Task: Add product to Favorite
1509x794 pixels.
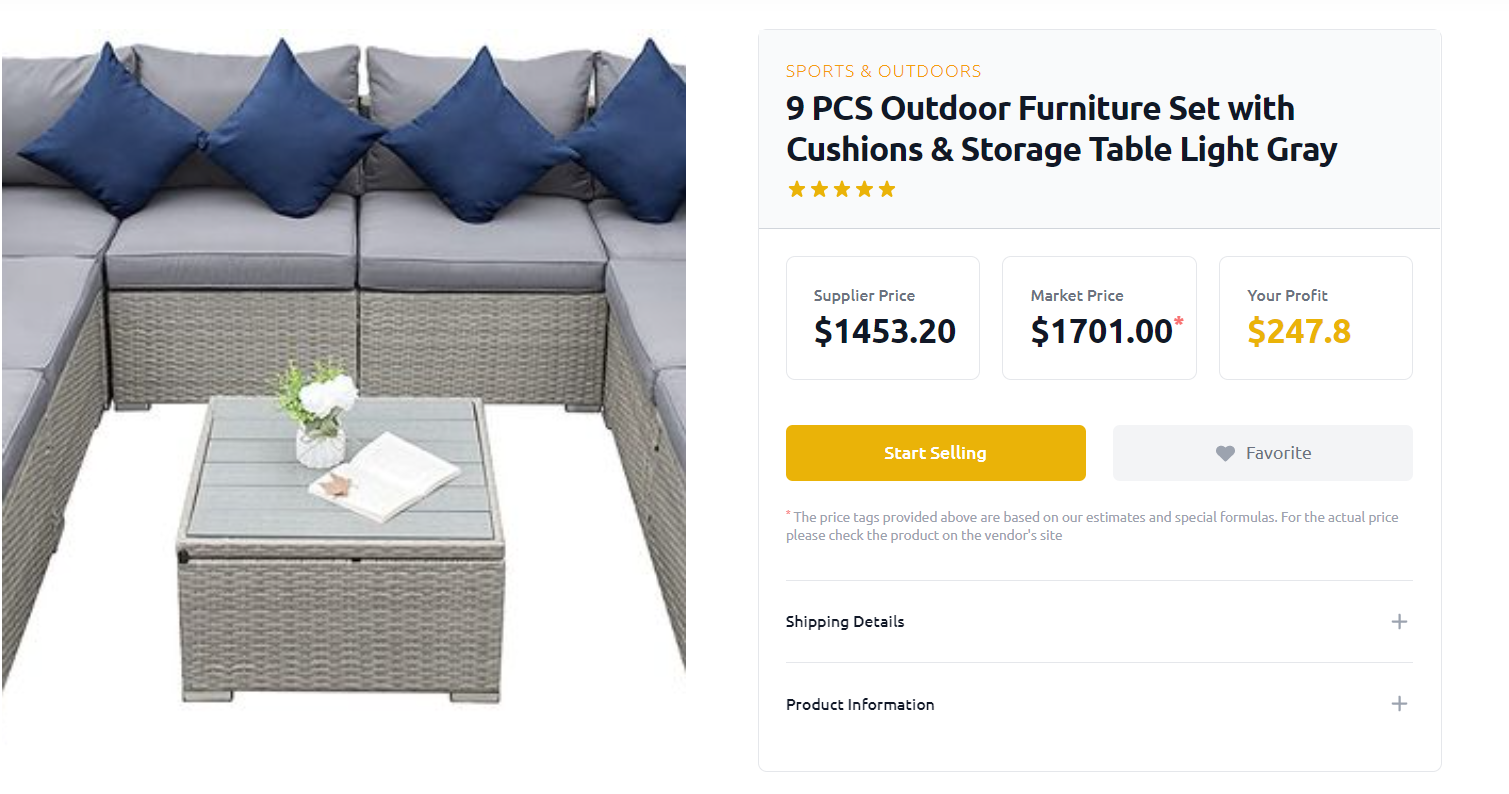Action: pos(1262,453)
